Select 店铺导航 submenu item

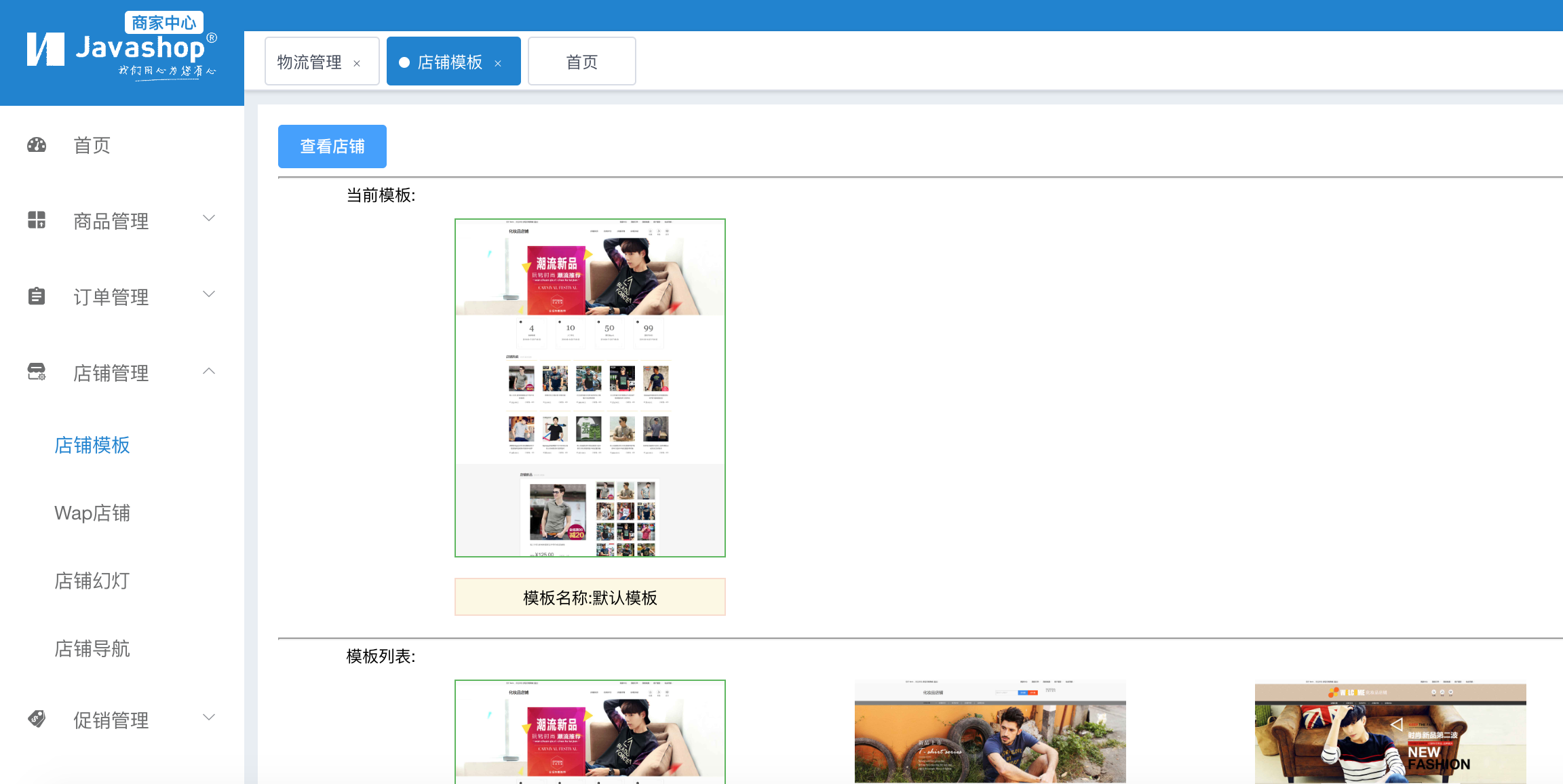pyautogui.click(x=92, y=648)
